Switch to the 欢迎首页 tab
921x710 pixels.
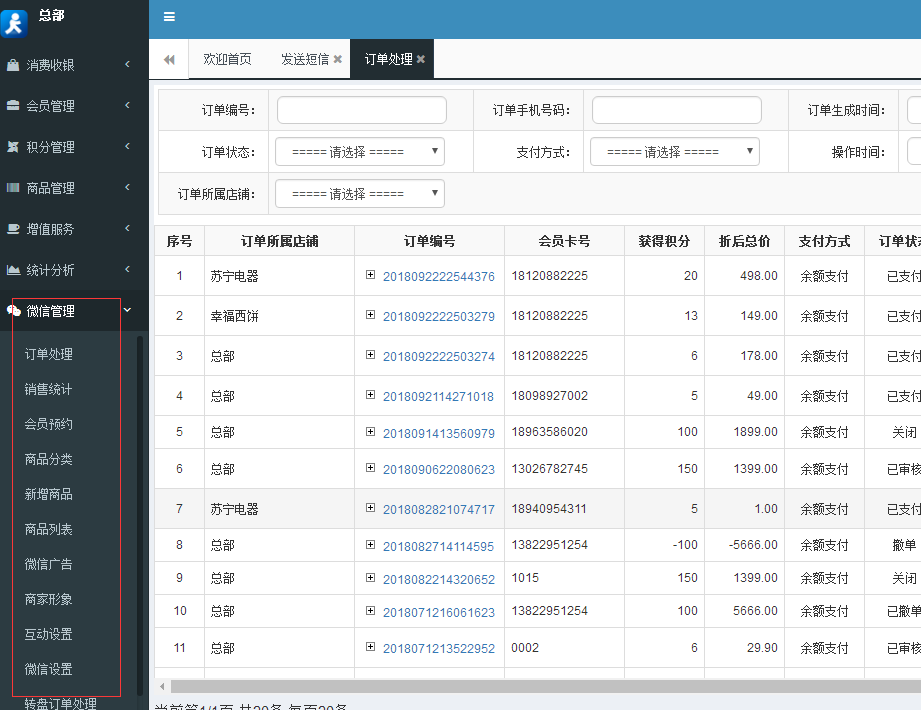click(x=227, y=58)
